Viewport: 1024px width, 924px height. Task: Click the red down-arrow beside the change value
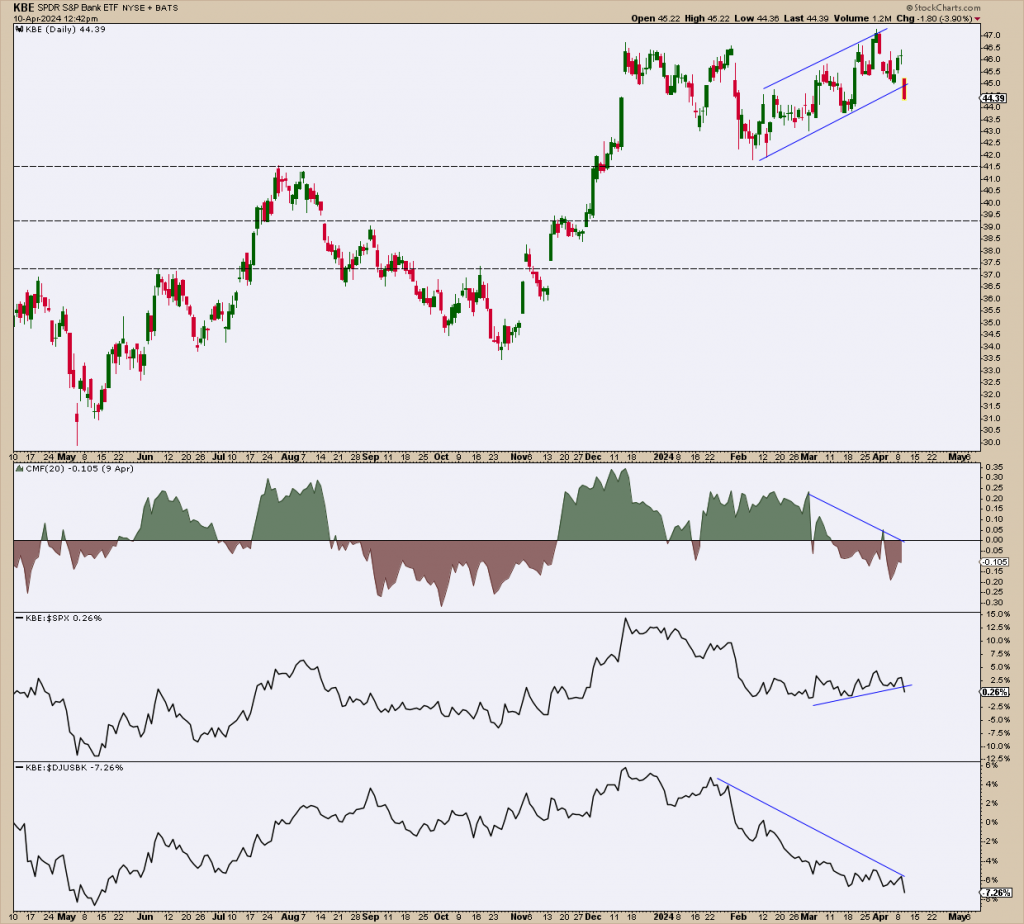click(978, 19)
